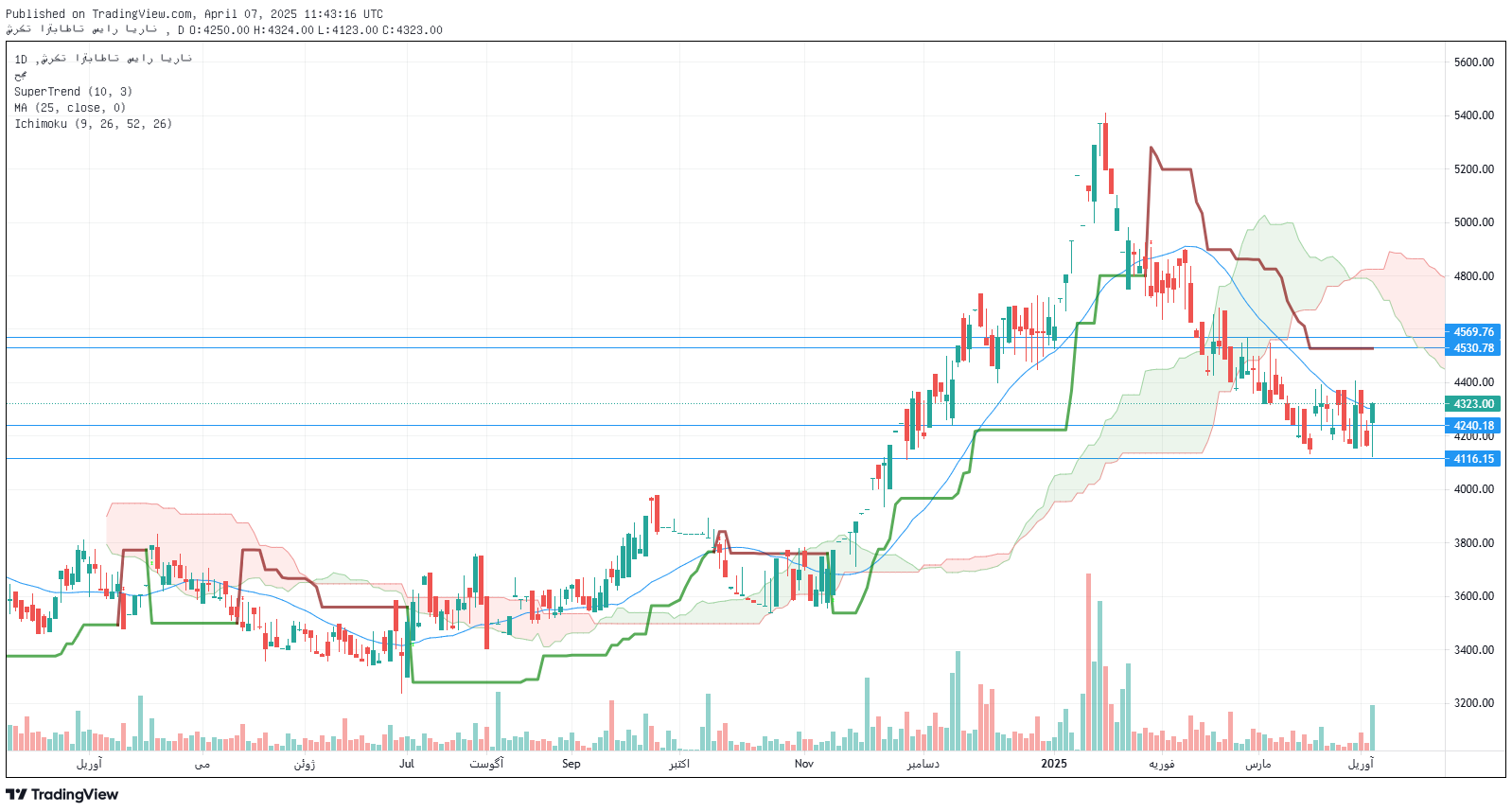
Task: Click the green 4323.00 current price label
Action: 1473,404
